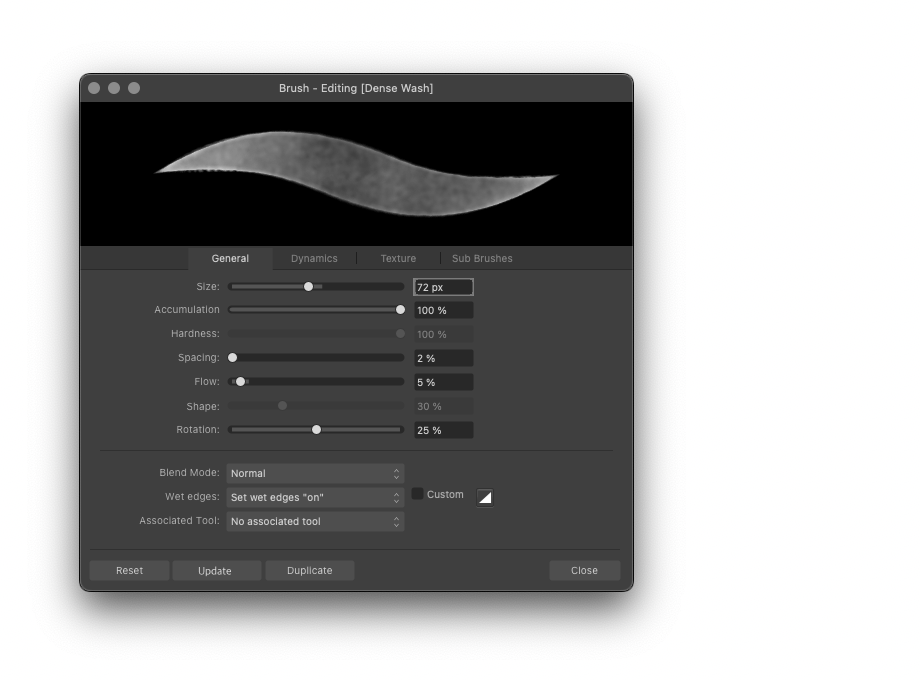Click the Rotation slider handle
The height and width of the screenshot is (680, 920).
coord(316,429)
